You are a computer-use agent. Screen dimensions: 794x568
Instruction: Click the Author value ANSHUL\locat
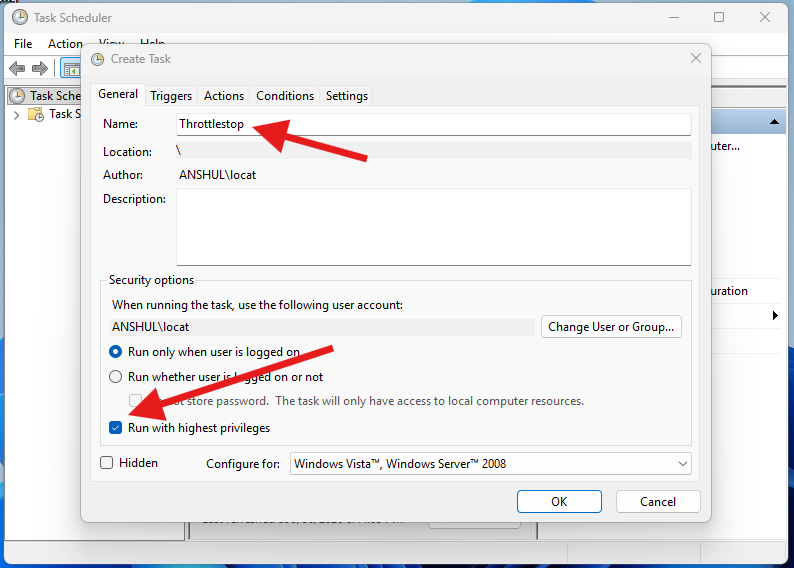[217, 175]
